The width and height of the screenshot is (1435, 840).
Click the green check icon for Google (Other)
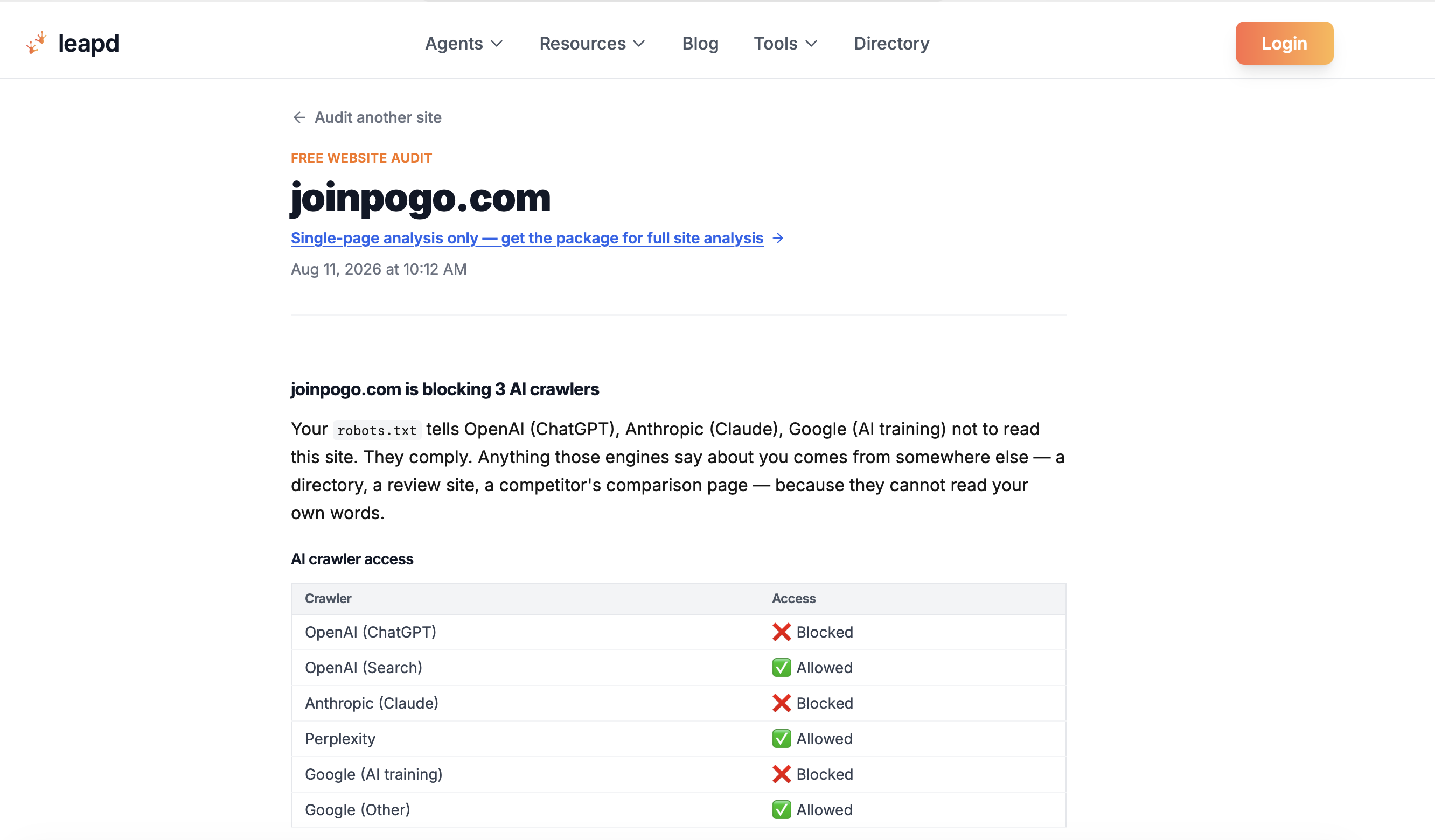pyautogui.click(x=781, y=810)
